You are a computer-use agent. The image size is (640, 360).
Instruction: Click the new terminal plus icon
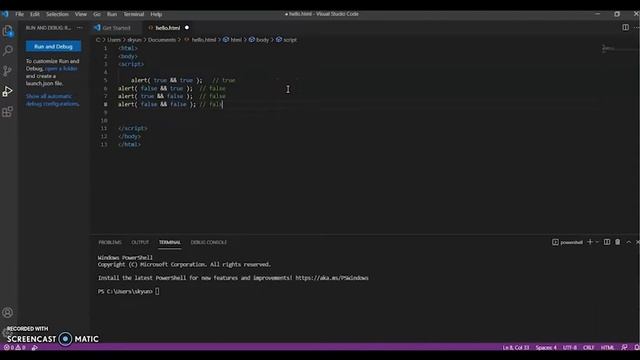pyautogui.click(x=589, y=242)
